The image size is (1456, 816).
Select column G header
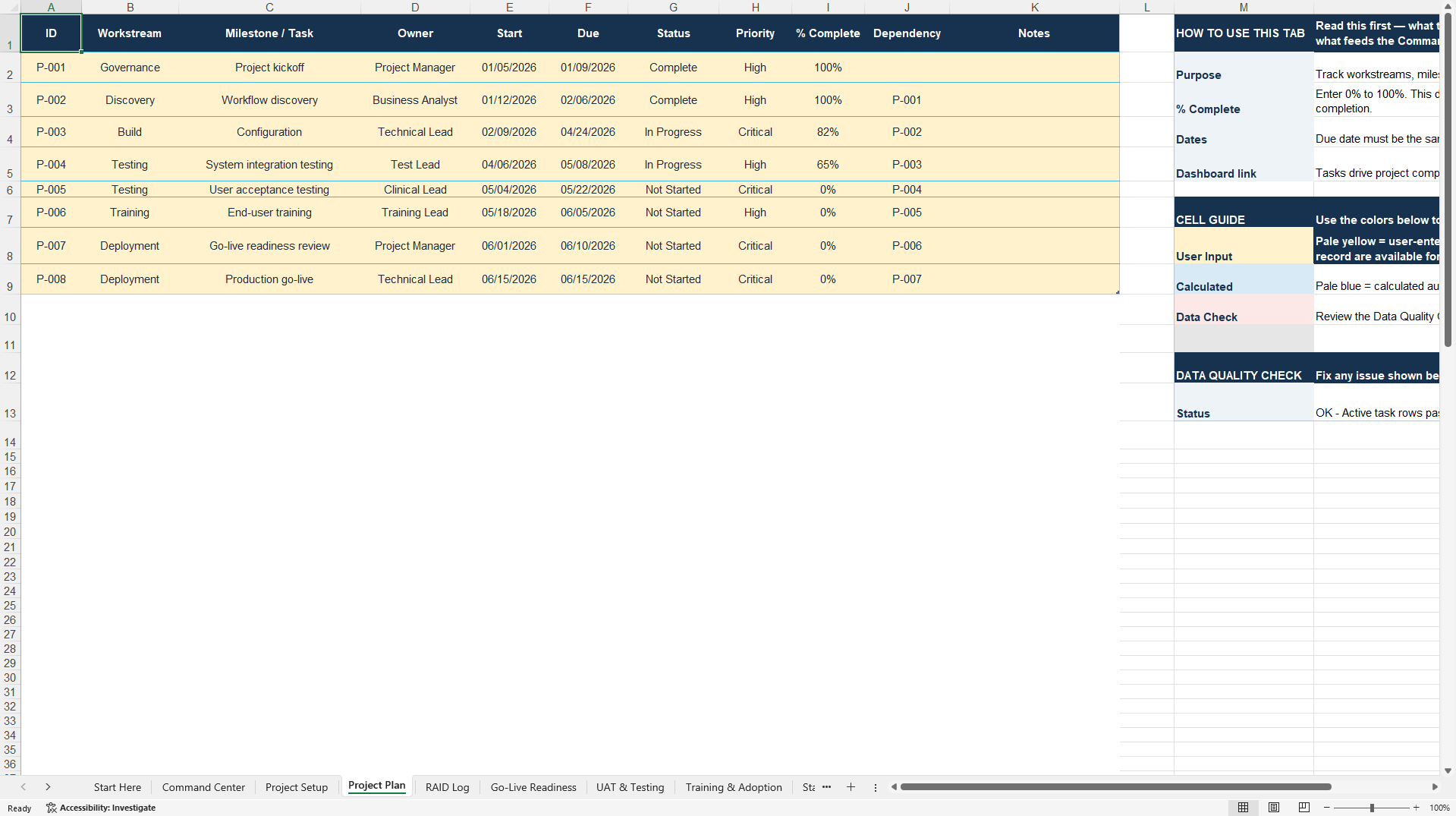(x=673, y=7)
